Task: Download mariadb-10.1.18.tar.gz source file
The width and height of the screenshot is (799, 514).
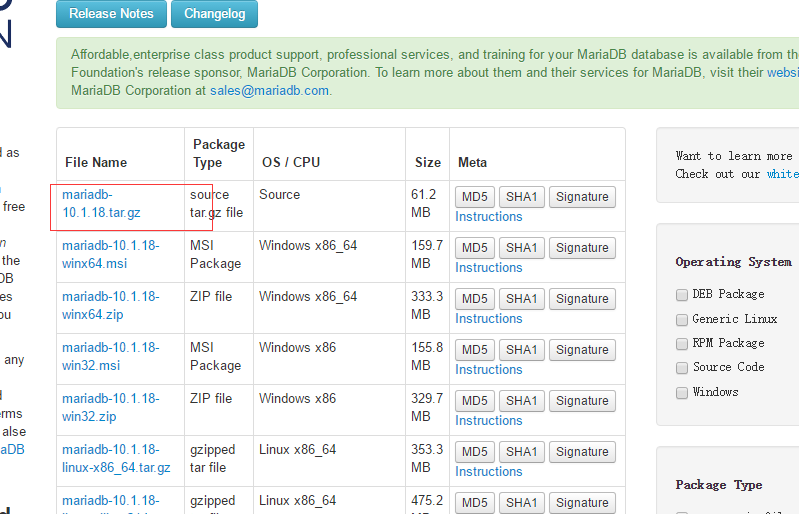Action: pos(101,204)
